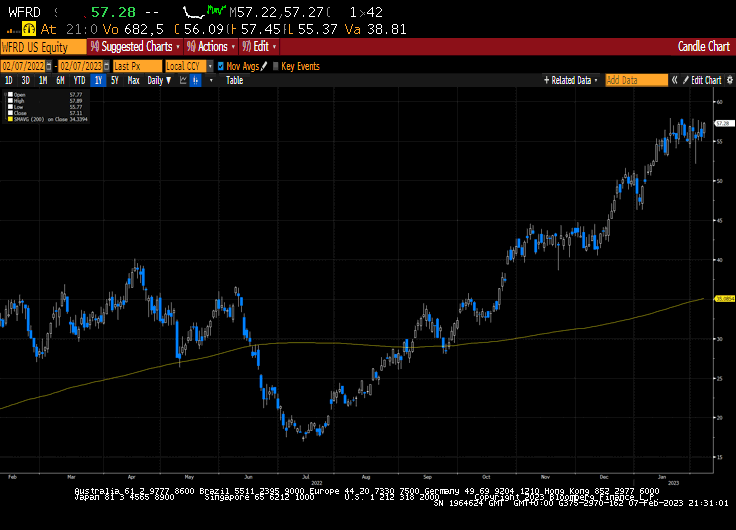Toggle the Low series legend checkbox
This screenshot has height=530, width=736.
(10, 107)
